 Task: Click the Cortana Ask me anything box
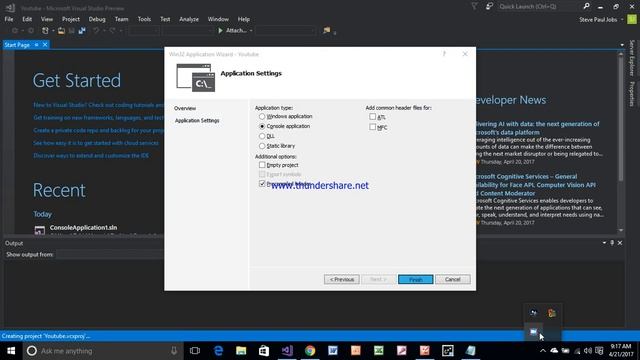(102, 351)
